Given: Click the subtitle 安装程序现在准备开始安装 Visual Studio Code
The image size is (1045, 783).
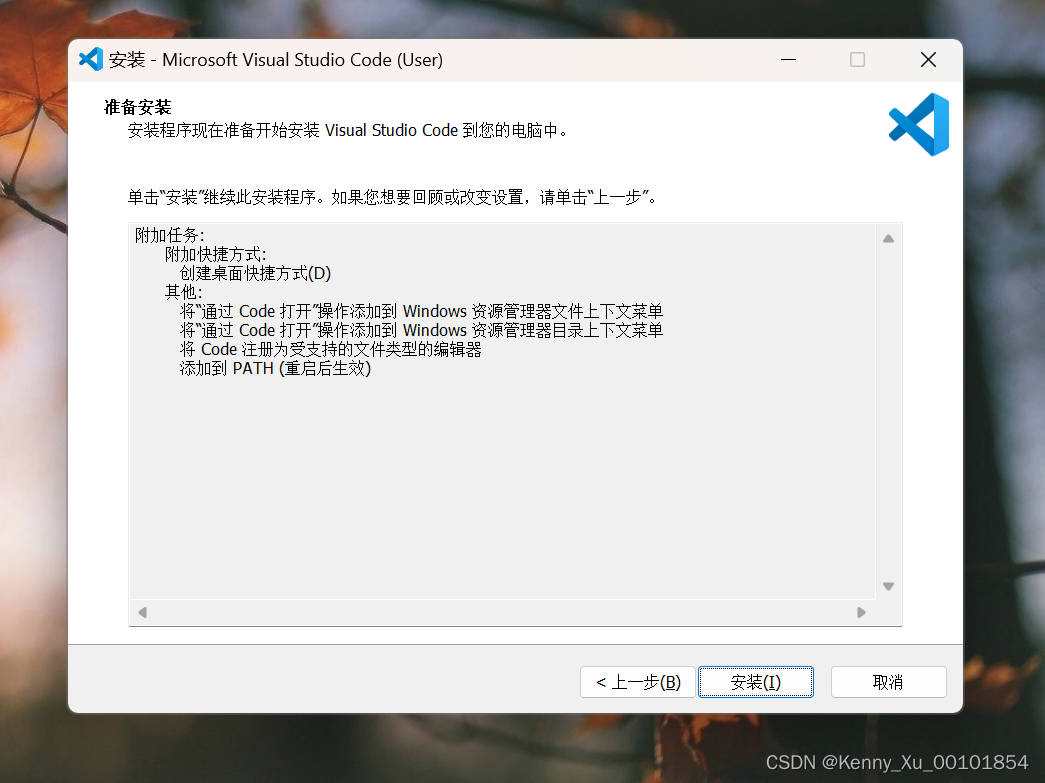Looking at the screenshot, I should [x=347, y=131].
